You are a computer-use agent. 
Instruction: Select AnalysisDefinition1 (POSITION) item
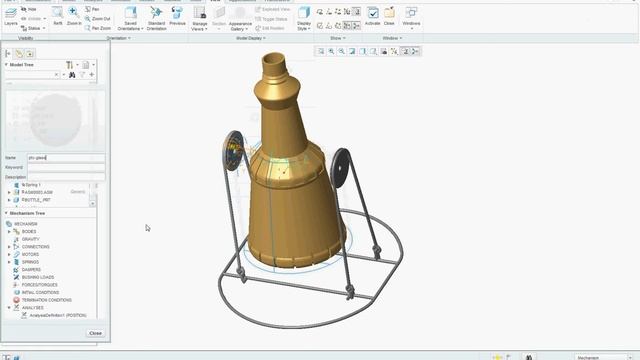coord(58,316)
